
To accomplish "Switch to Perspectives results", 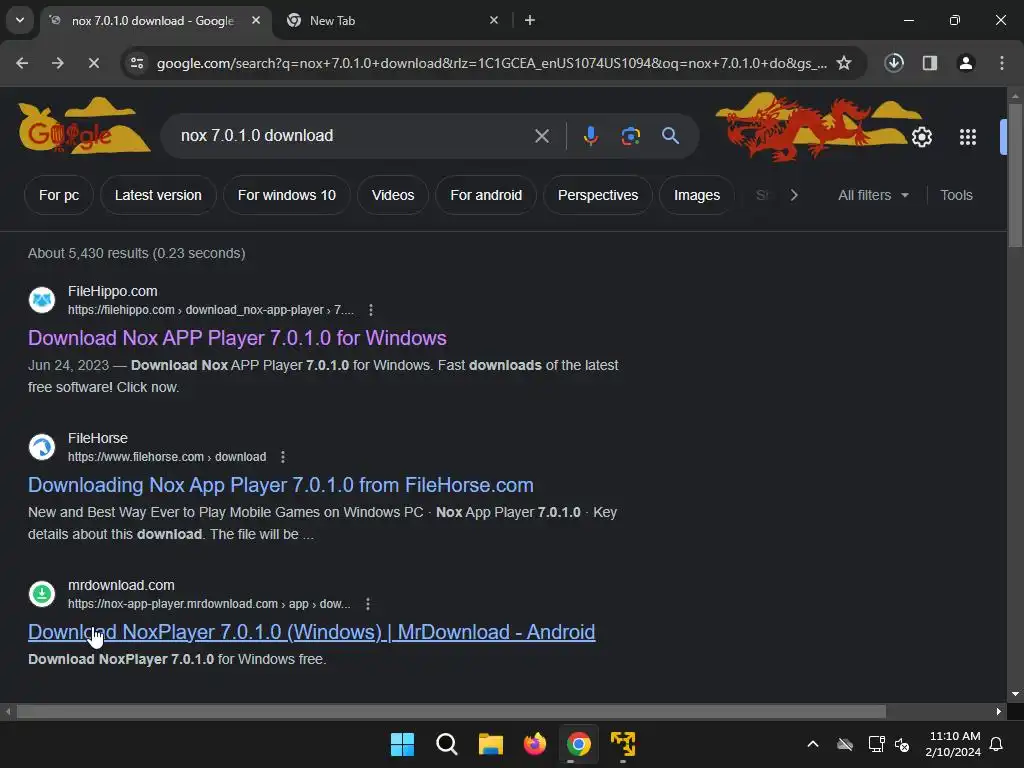I will click(x=598, y=195).
